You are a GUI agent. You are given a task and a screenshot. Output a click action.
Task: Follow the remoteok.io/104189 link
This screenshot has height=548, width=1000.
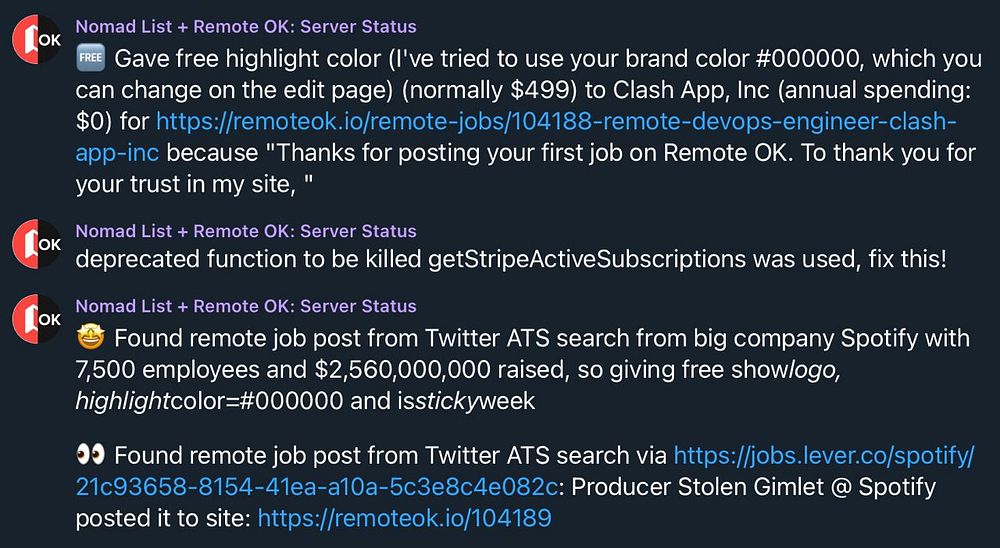[x=405, y=518]
